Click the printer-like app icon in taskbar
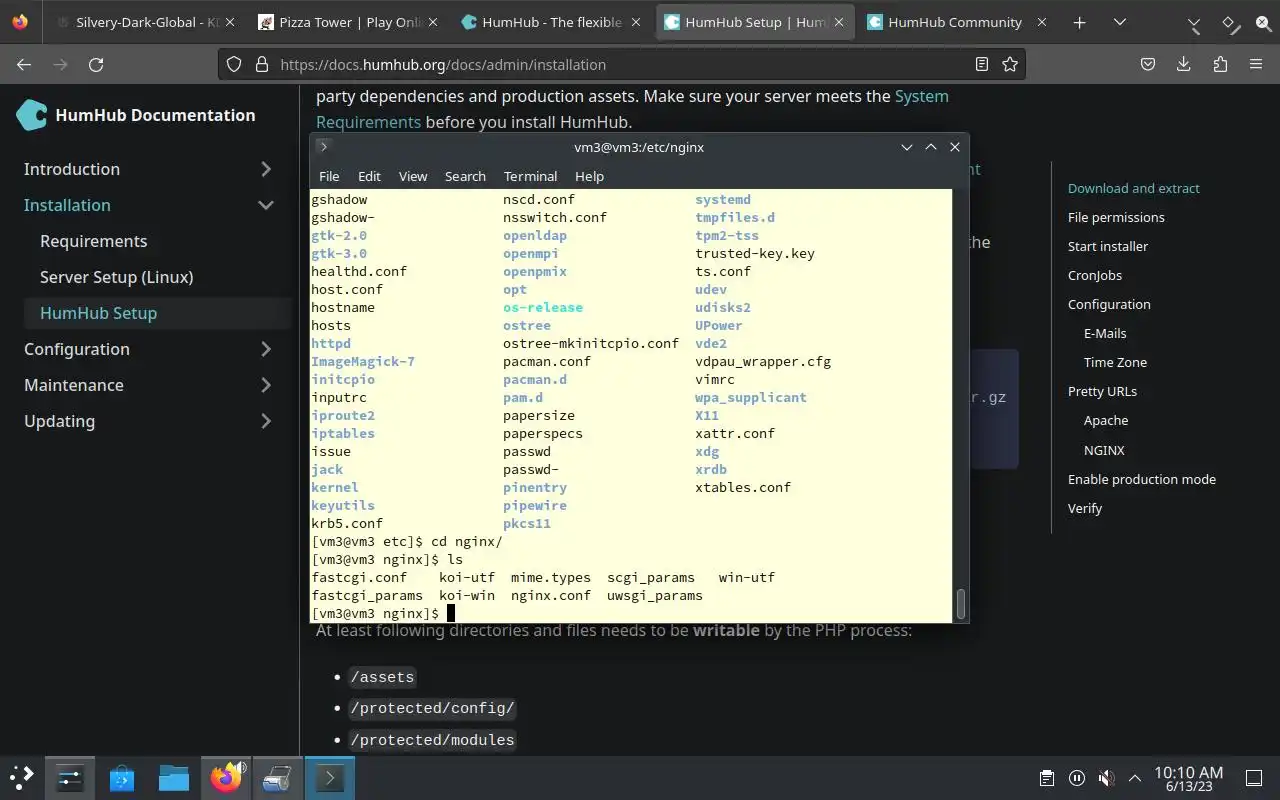1280x800 pixels. pyautogui.click(x=277, y=777)
